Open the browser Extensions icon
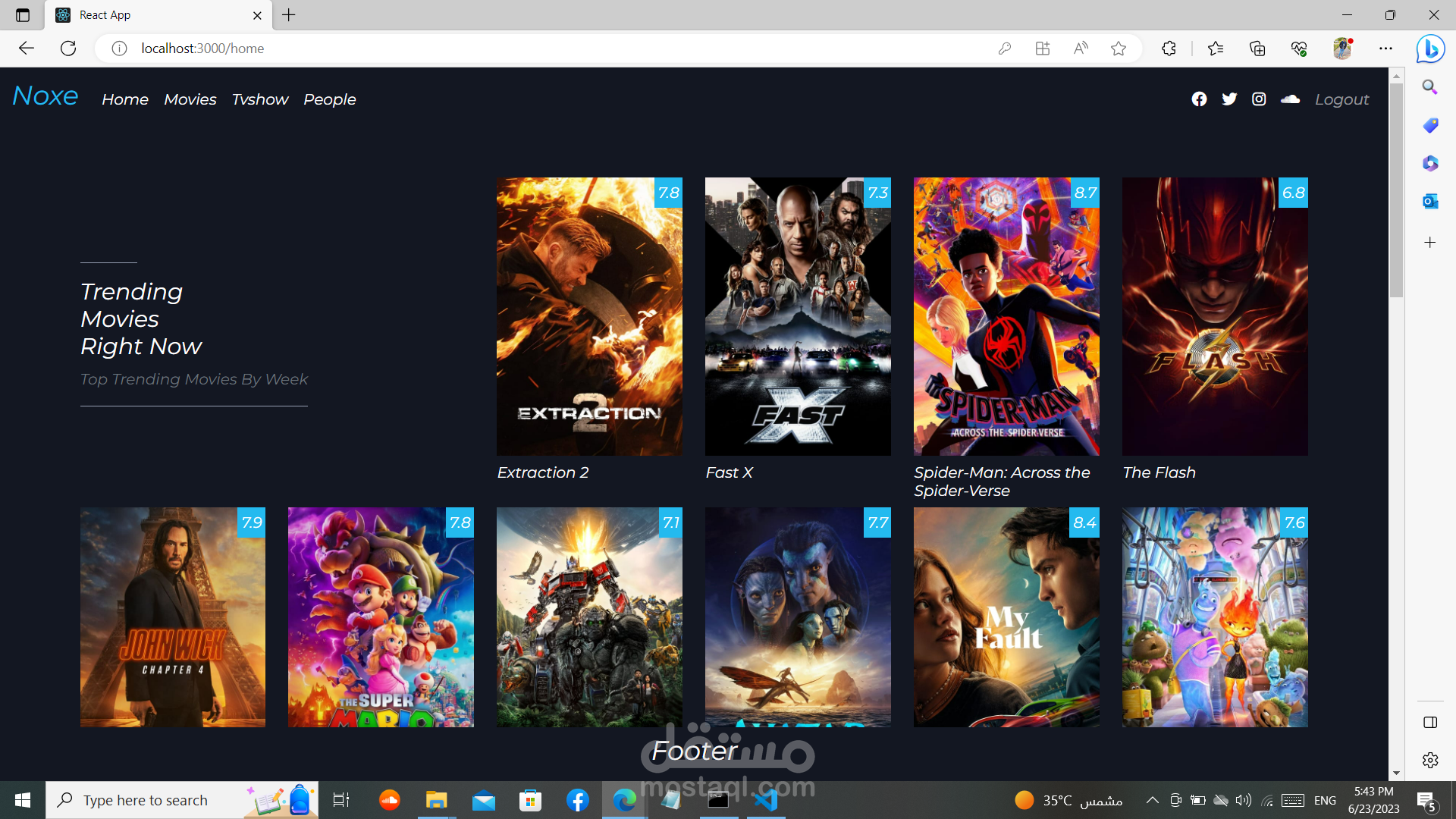 pos(1169,48)
